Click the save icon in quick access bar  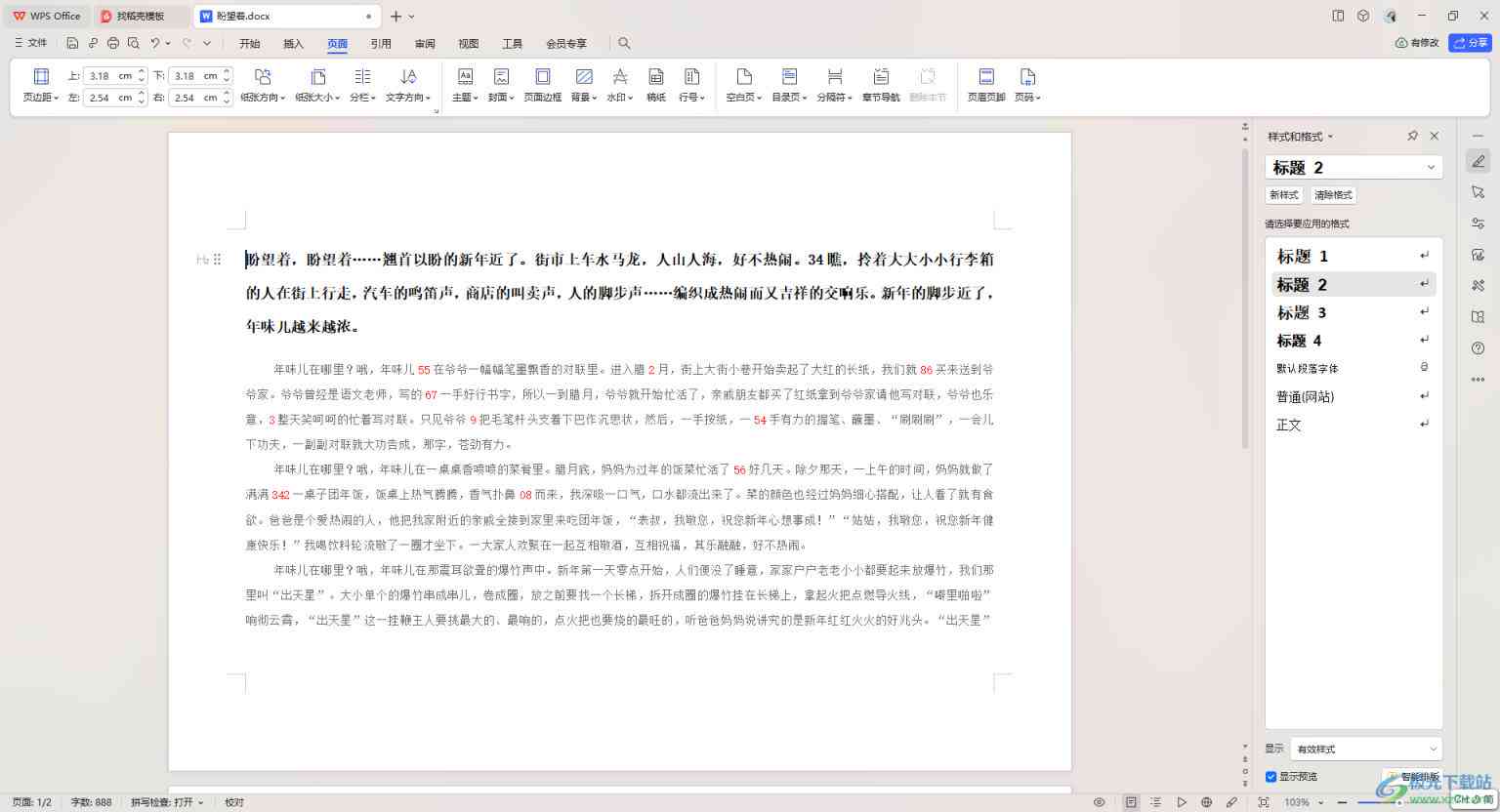72,43
